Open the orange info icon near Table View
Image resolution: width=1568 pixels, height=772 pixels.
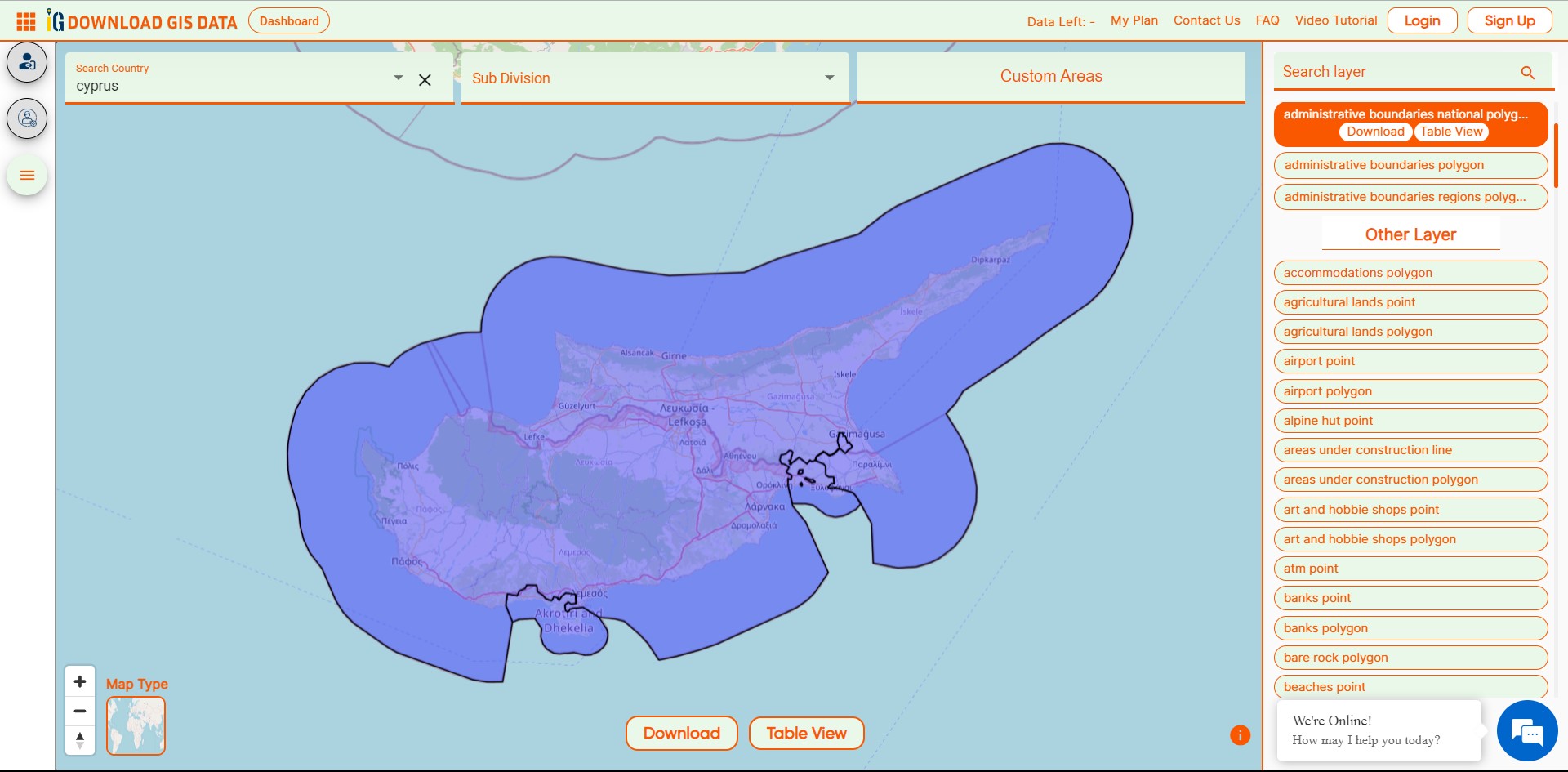tap(1240, 734)
